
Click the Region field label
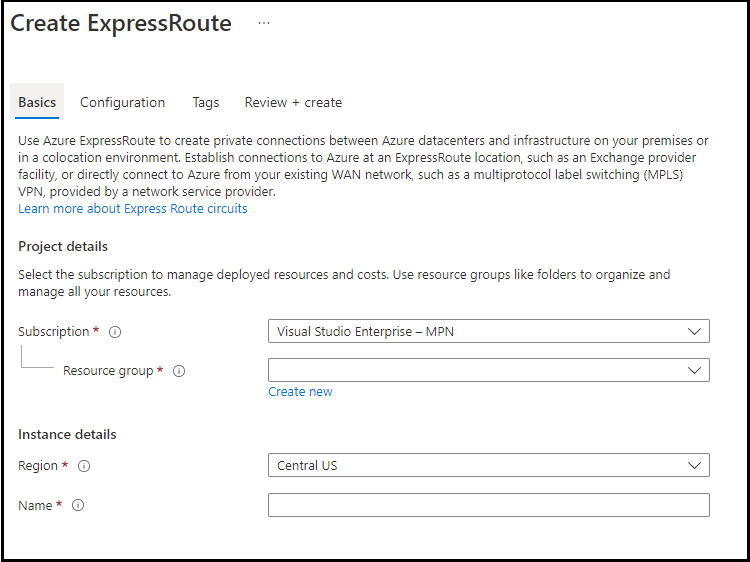39,466
